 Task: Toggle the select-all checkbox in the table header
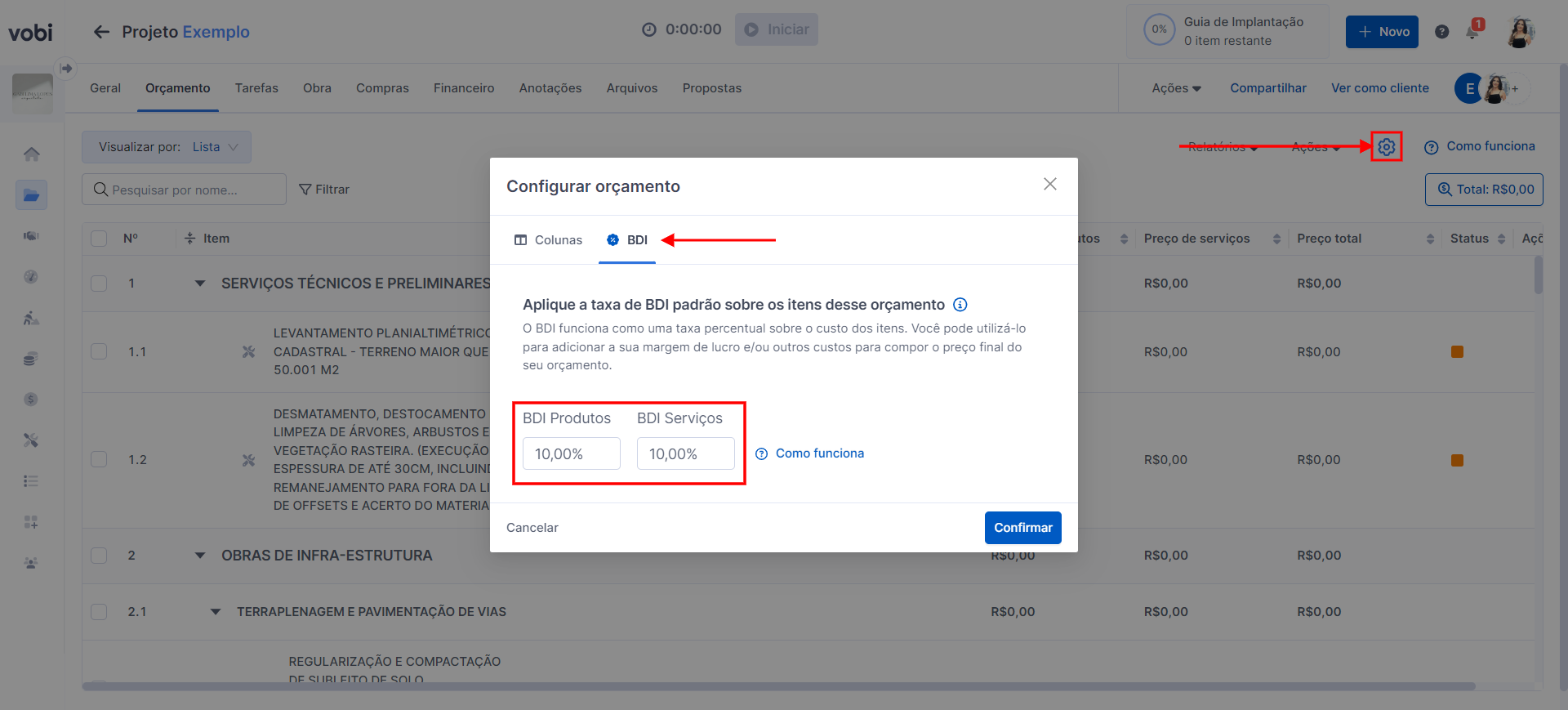[99, 239]
